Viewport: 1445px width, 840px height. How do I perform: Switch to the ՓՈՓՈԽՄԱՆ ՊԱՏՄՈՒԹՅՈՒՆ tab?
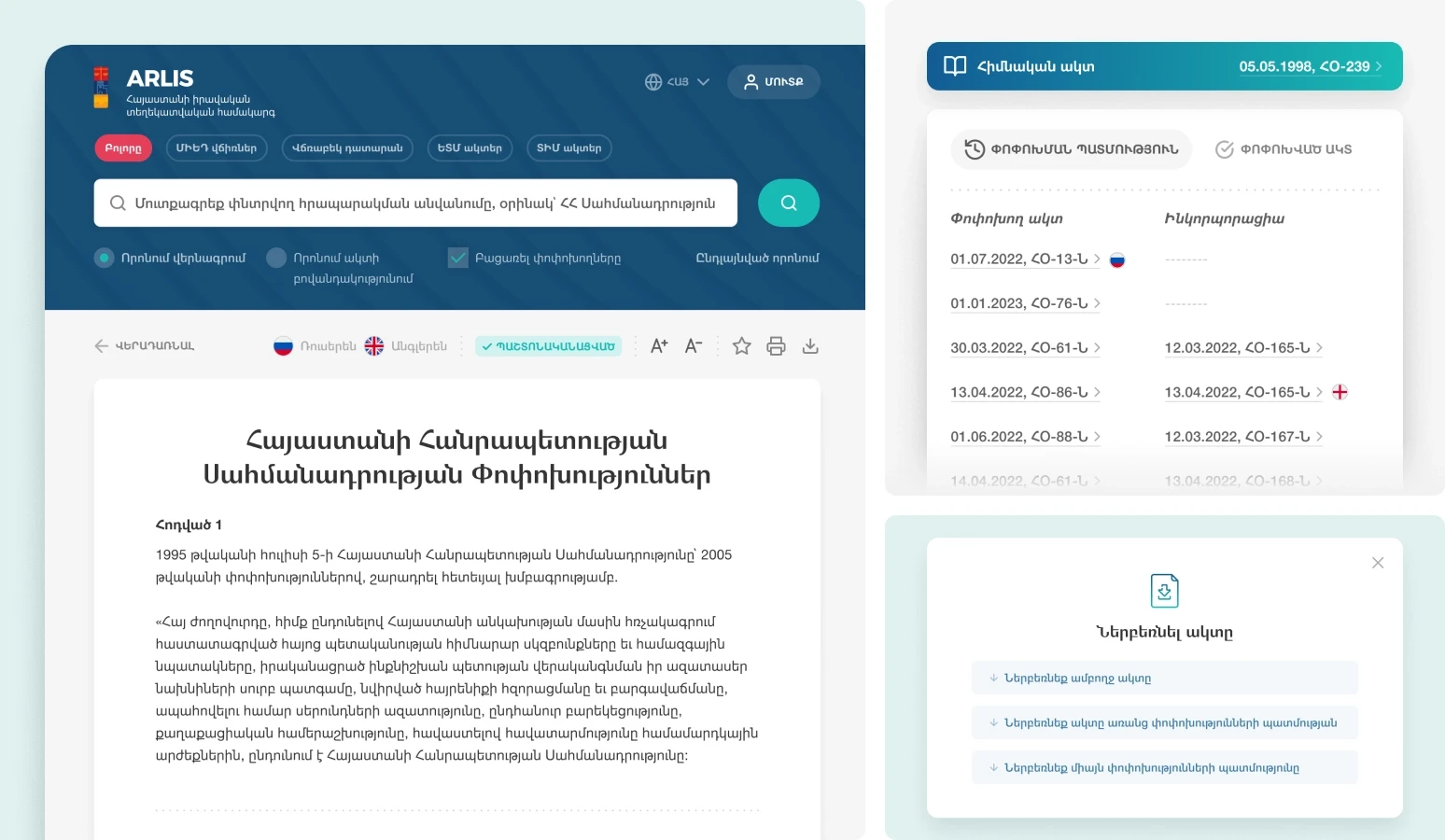coord(1072,149)
